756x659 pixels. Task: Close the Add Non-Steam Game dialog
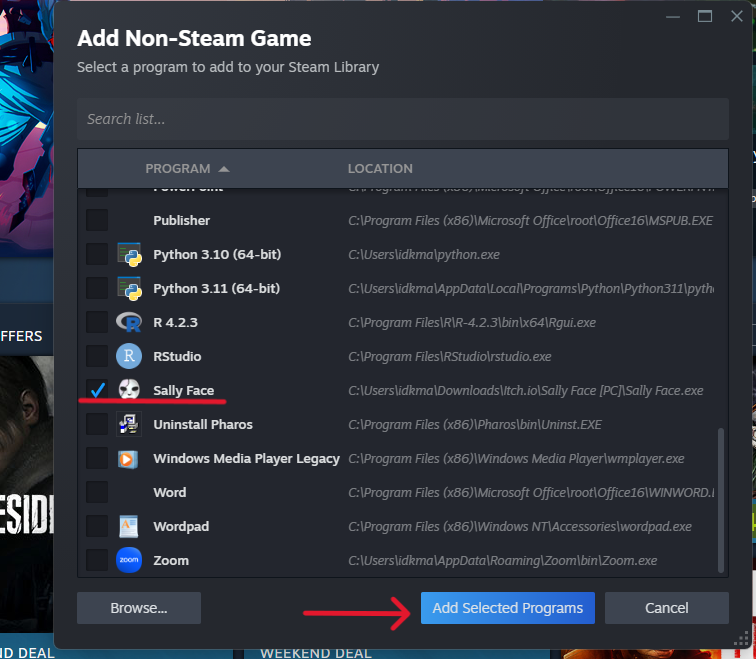[x=737, y=16]
